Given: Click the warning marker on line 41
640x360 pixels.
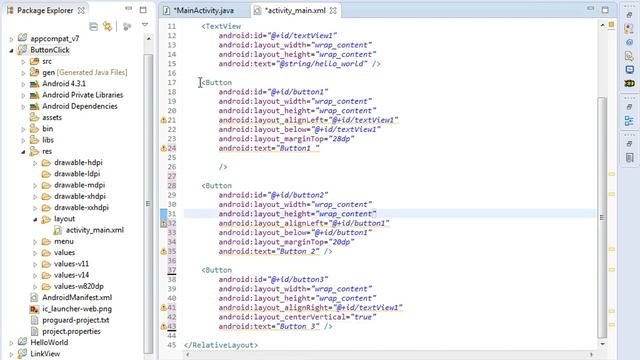Looking at the screenshot, I should (x=163, y=308).
